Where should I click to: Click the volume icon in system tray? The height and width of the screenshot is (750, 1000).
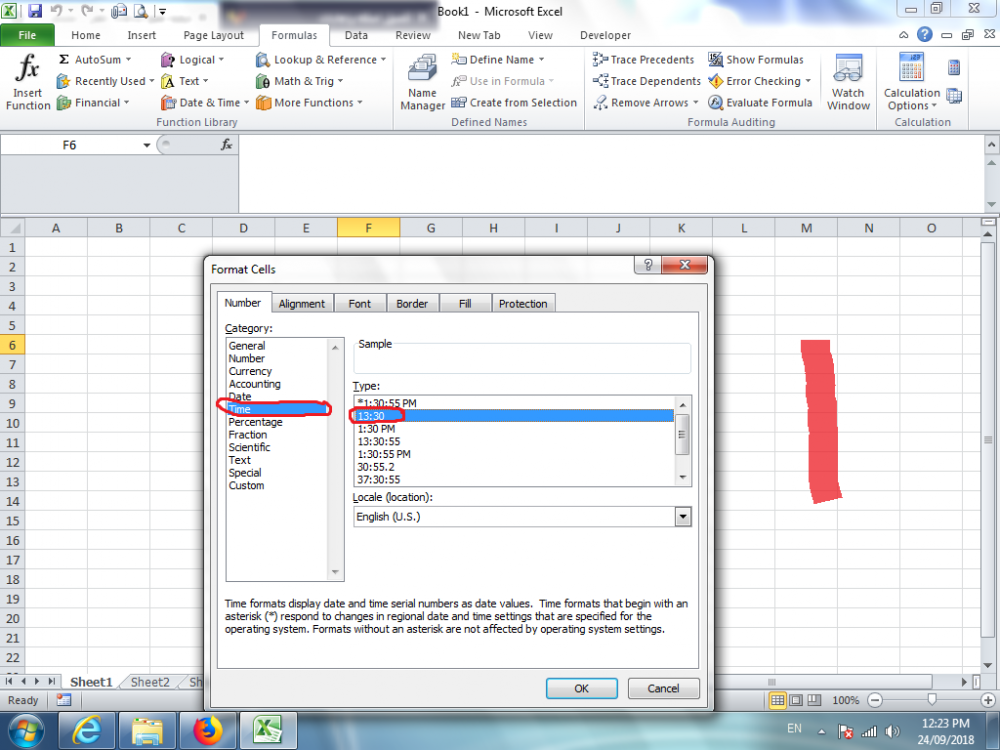pos(892,732)
